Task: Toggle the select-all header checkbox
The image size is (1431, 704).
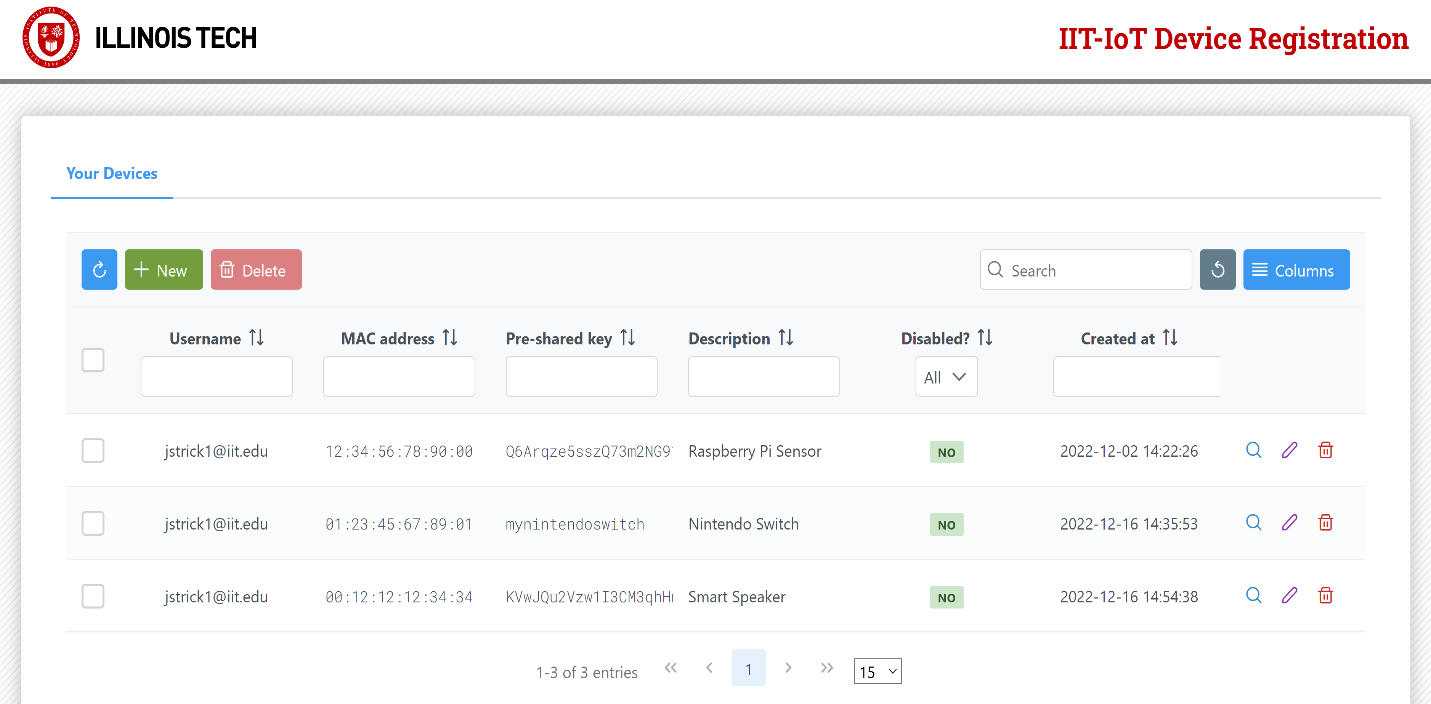Action: [x=93, y=360]
